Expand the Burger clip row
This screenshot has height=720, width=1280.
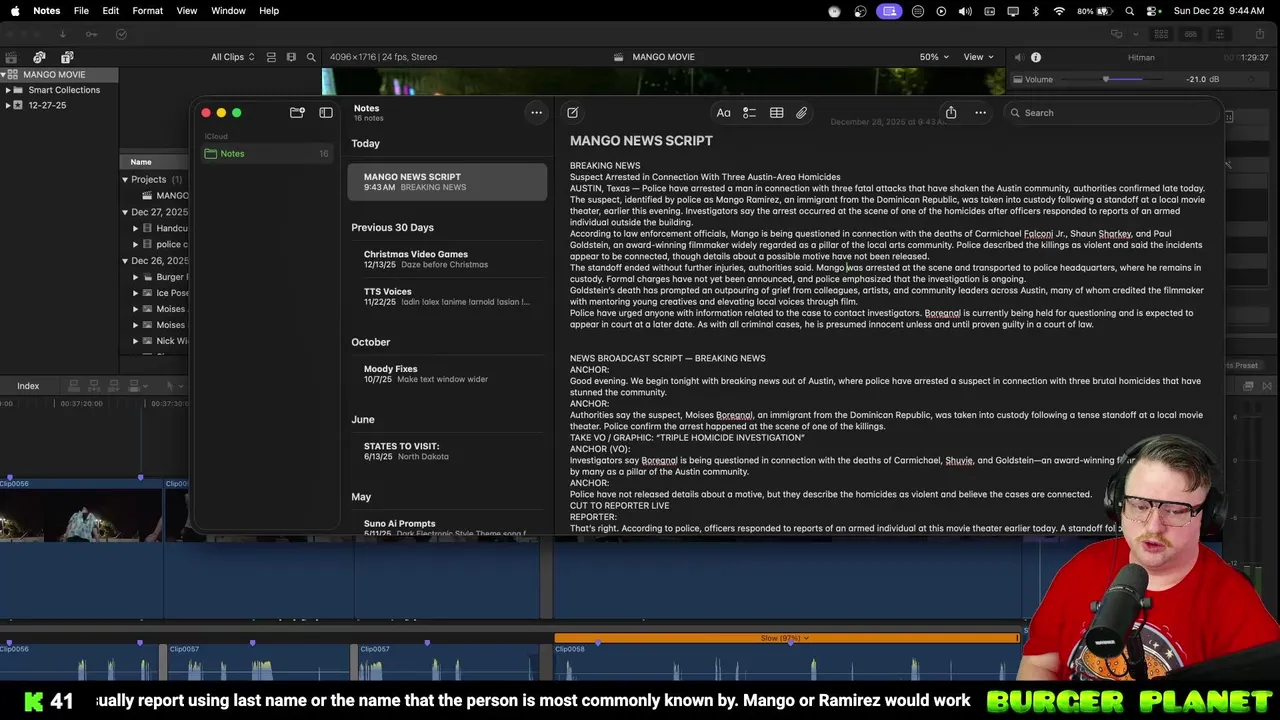click(135, 277)
